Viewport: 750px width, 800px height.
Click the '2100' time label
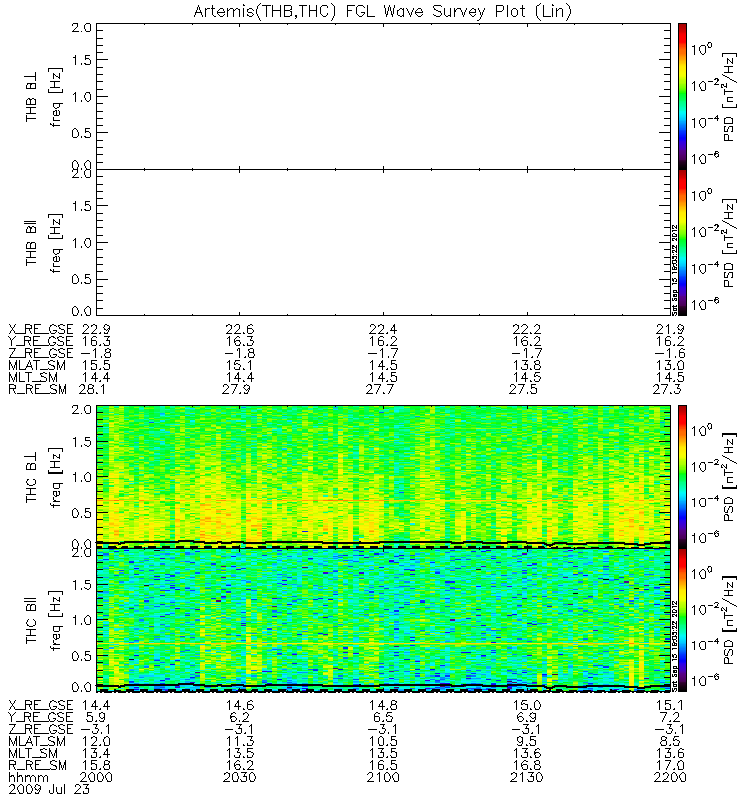click(x=383, y=778)
